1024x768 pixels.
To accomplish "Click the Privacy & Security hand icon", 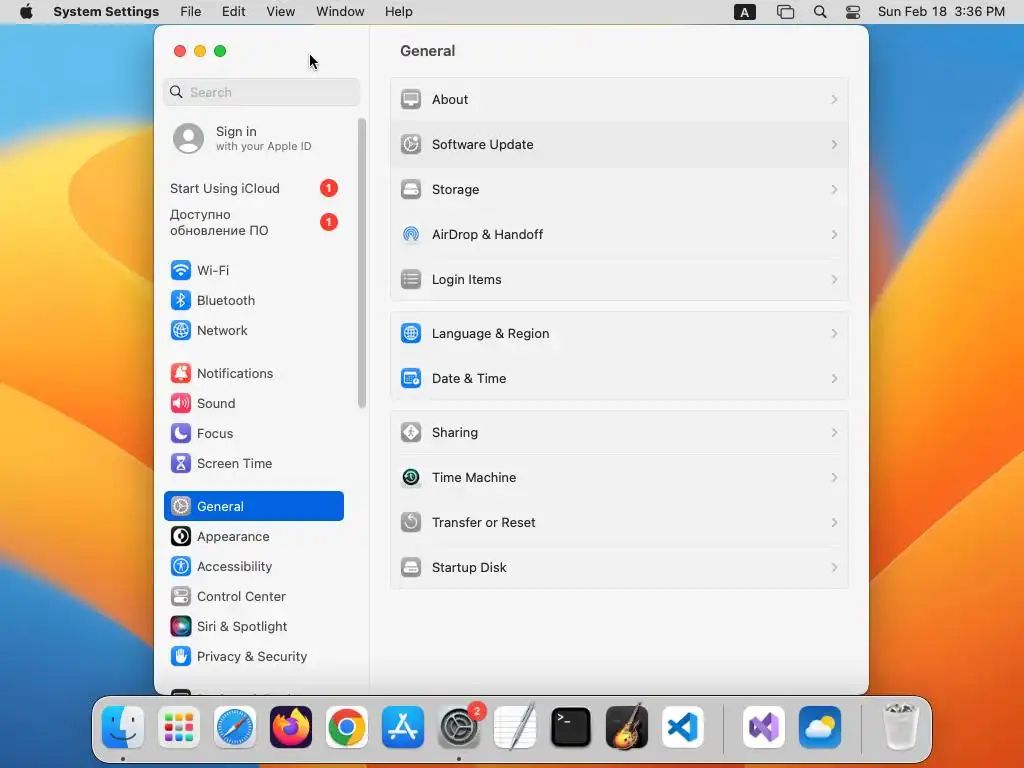I will [181, 657].
